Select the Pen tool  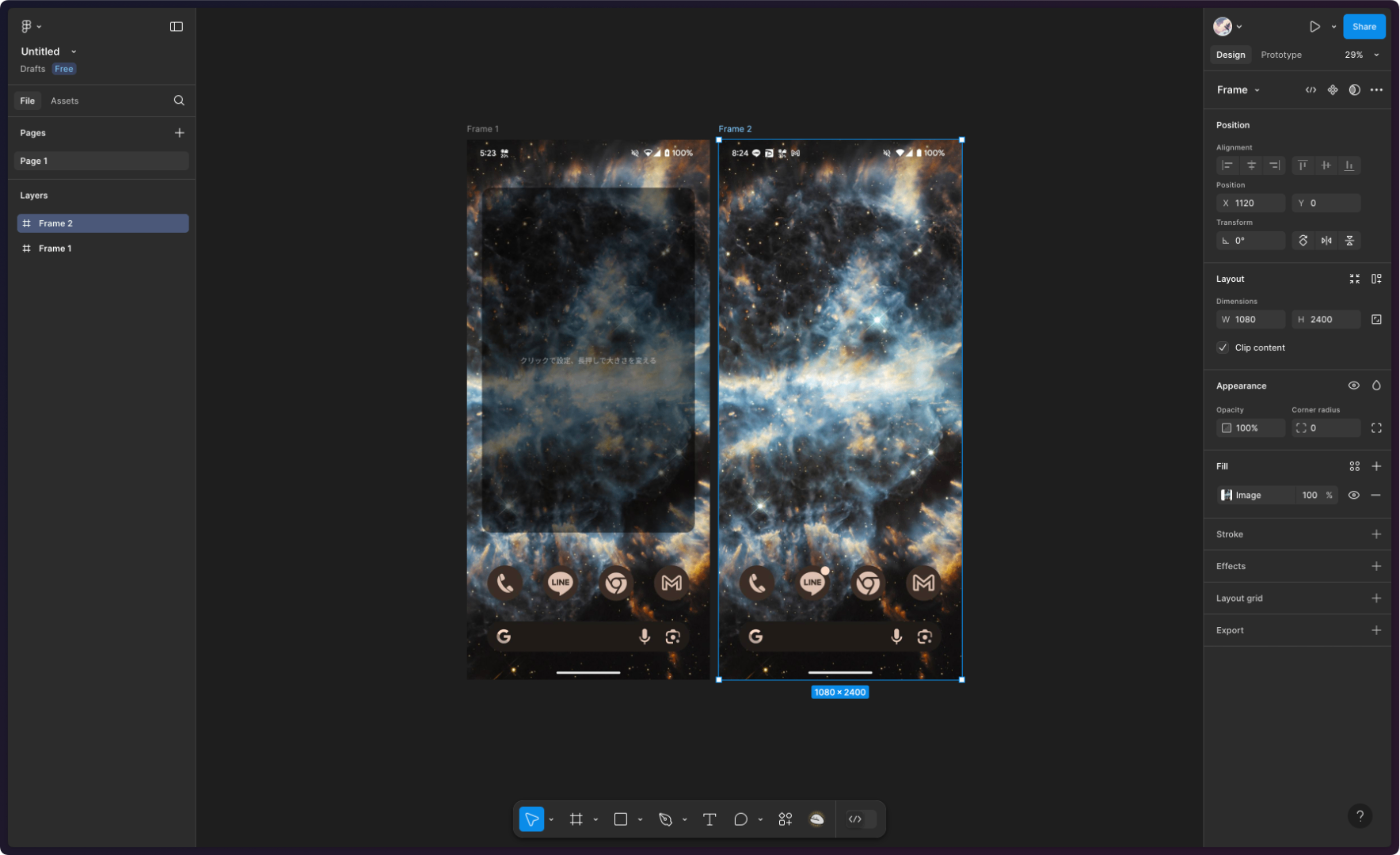tap(665, 819)
